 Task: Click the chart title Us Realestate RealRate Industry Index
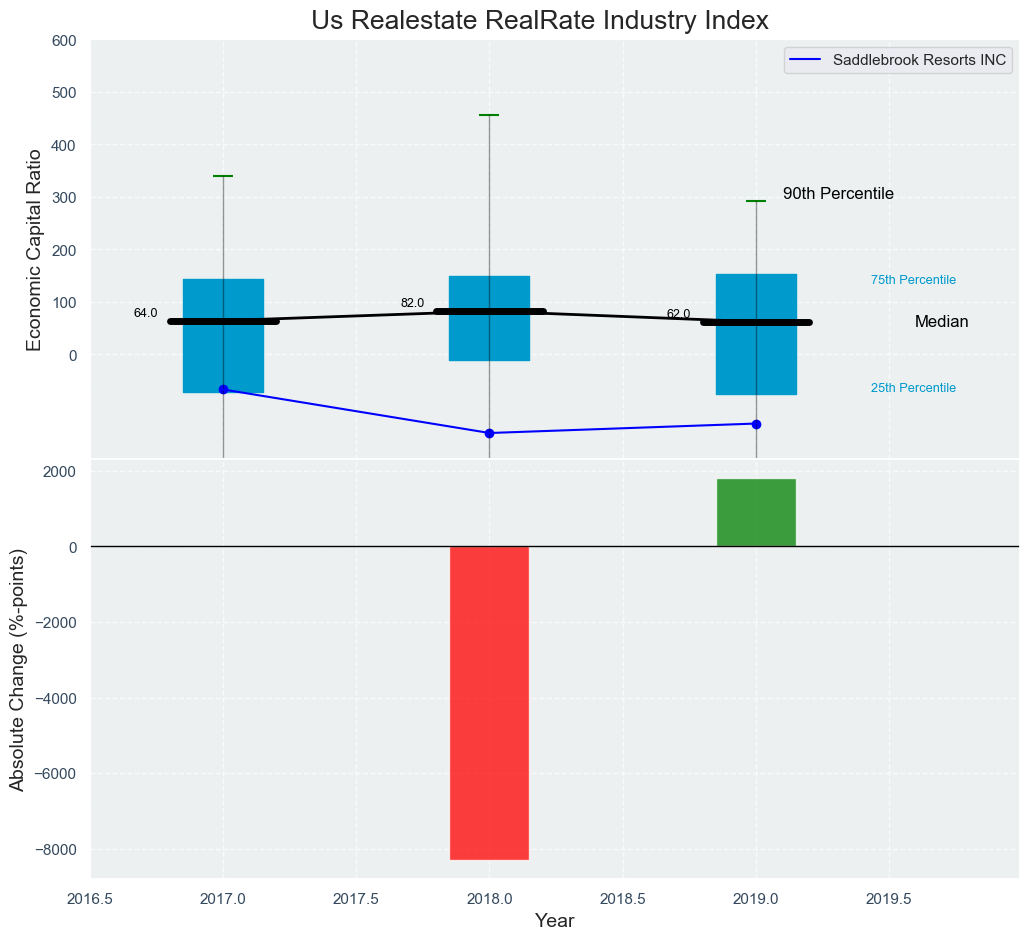(539, 20)
